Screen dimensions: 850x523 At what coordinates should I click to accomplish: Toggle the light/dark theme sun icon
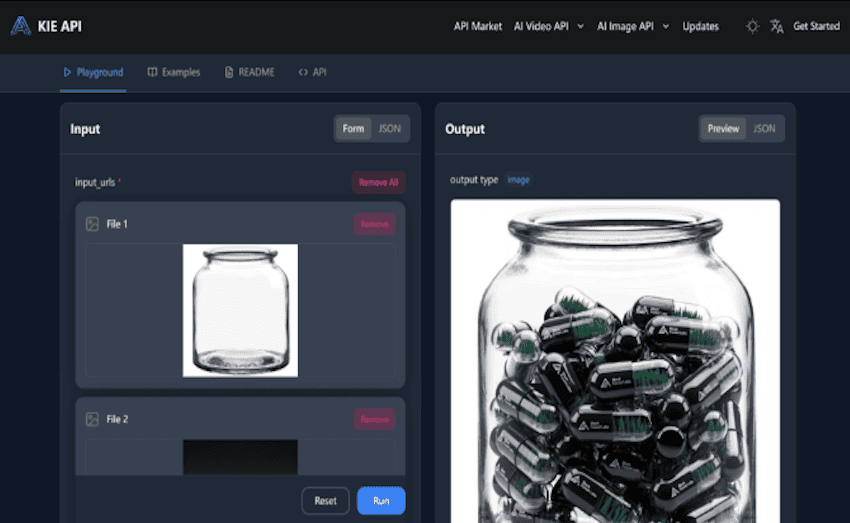(x=752, y=26)
